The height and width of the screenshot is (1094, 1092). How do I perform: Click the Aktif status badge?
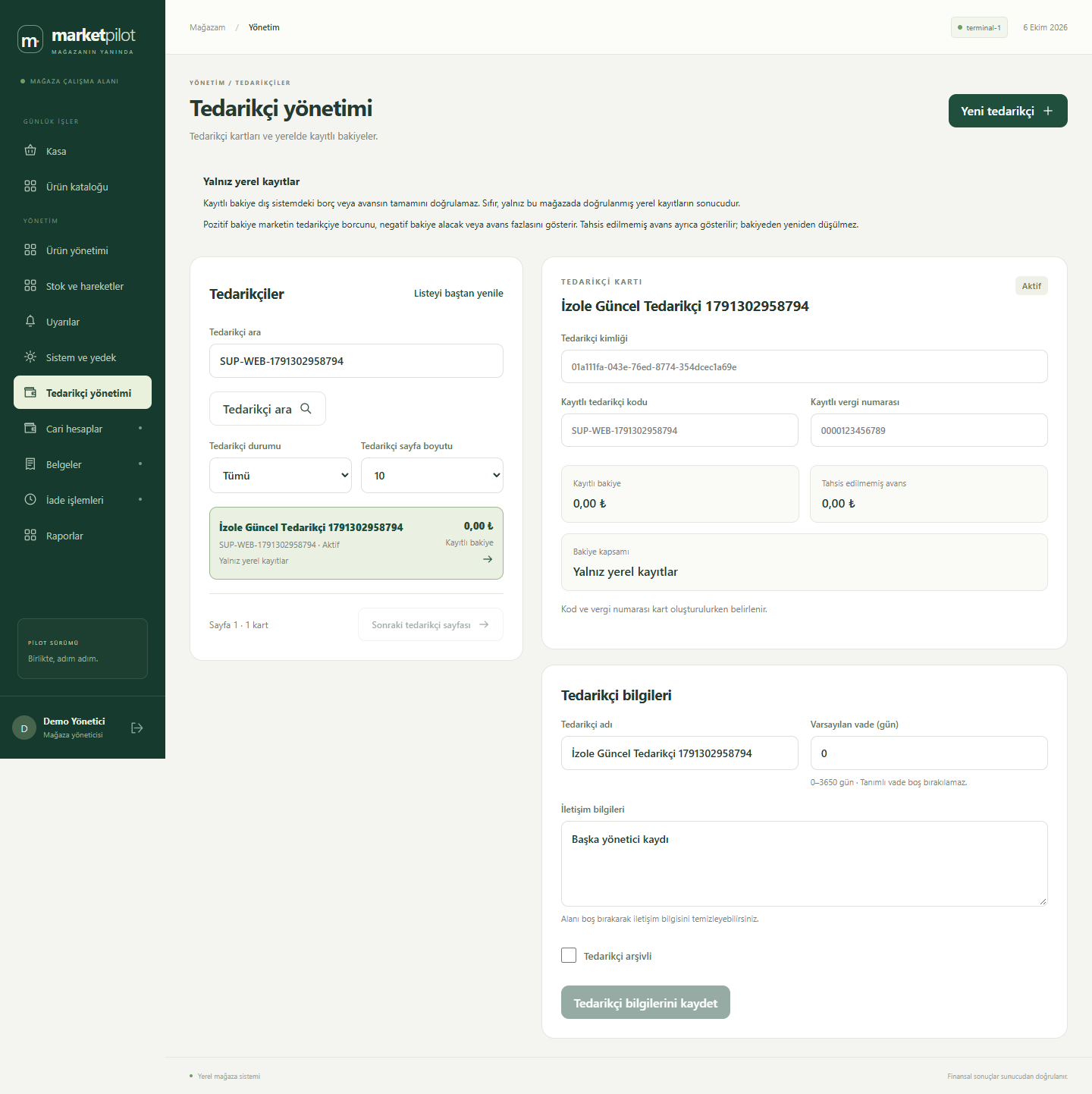1031,286
